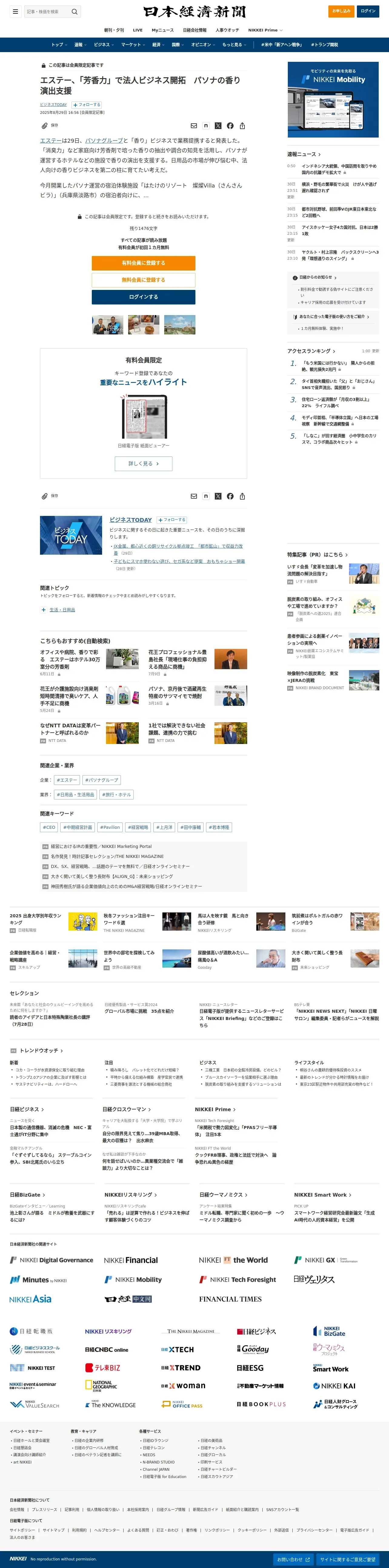Click the 更新 refresh in the access ranking
389x1568 pixels.
tap(375, 351)
